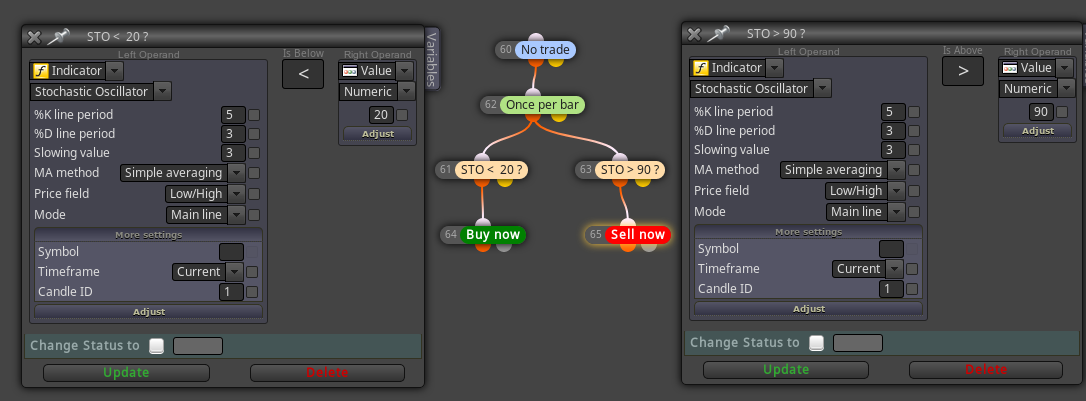The height and width of the screenshot is (401, 1086).
Task: Click Change Status color box in STO < 20 panel
Action: [x=197, y=346]
